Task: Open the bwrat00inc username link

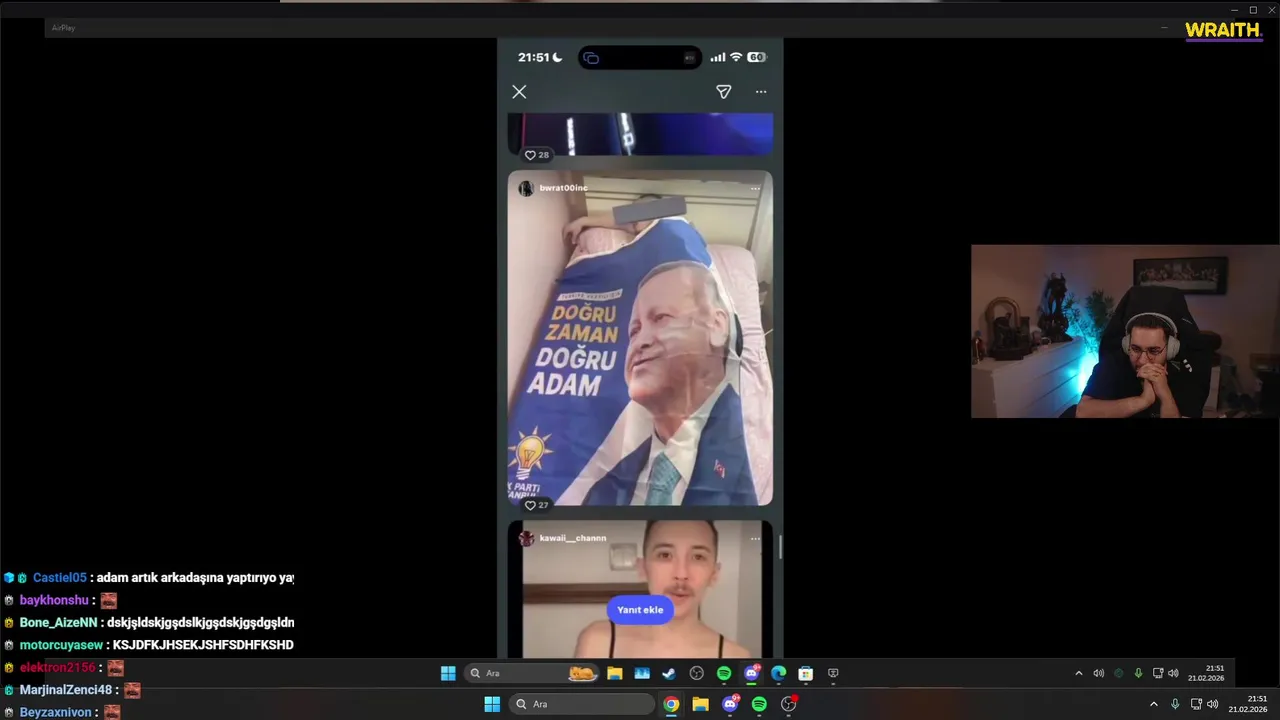Action: tap(564, 188)
